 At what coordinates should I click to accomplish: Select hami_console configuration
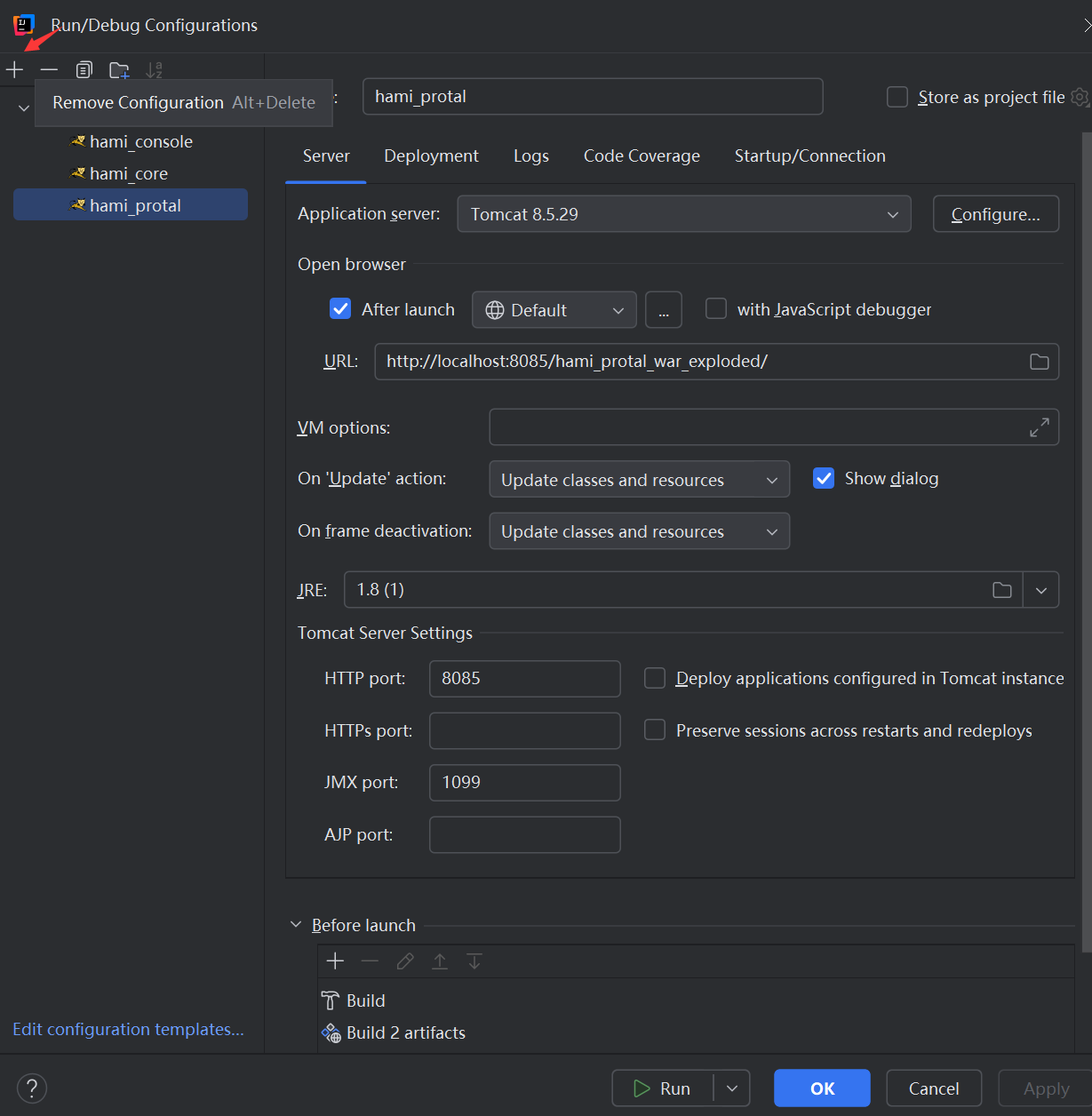(131, 141)
